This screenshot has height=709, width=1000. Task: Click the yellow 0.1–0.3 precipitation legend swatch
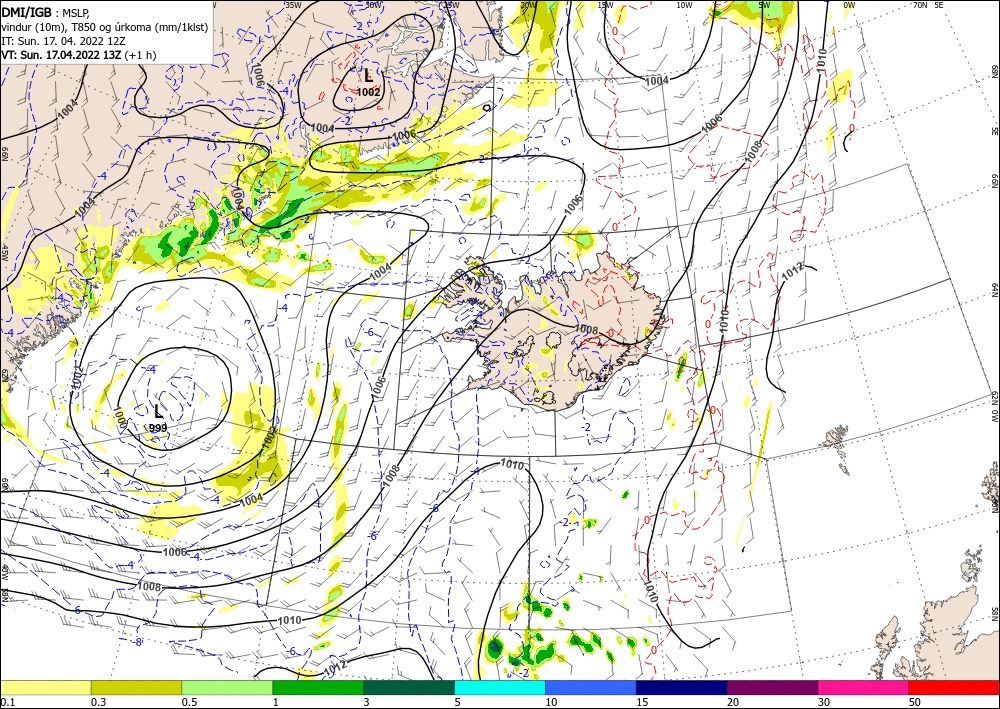tap(46, 687)
